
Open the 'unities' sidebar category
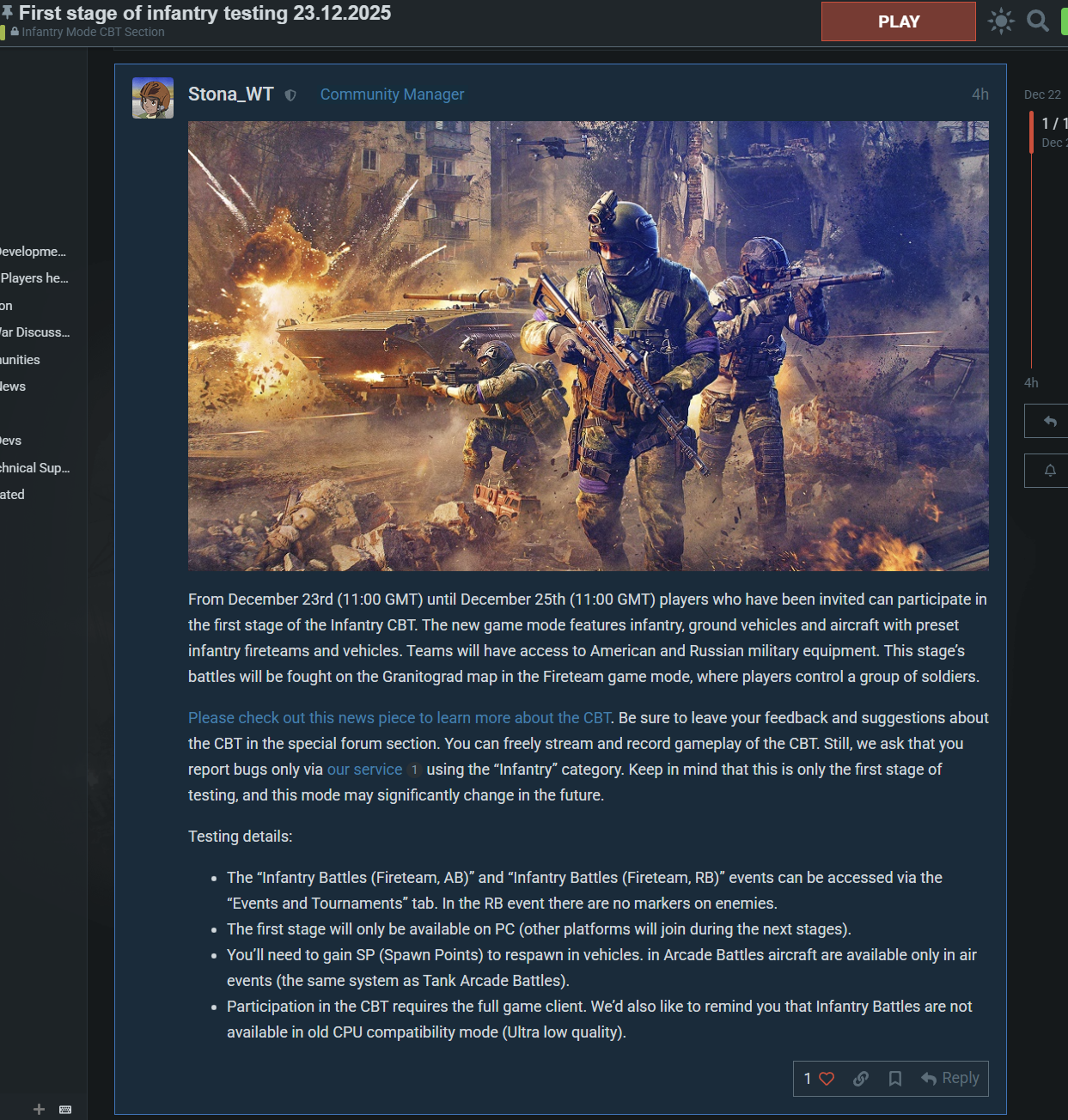pyautogui.click(x=20, y=360)
